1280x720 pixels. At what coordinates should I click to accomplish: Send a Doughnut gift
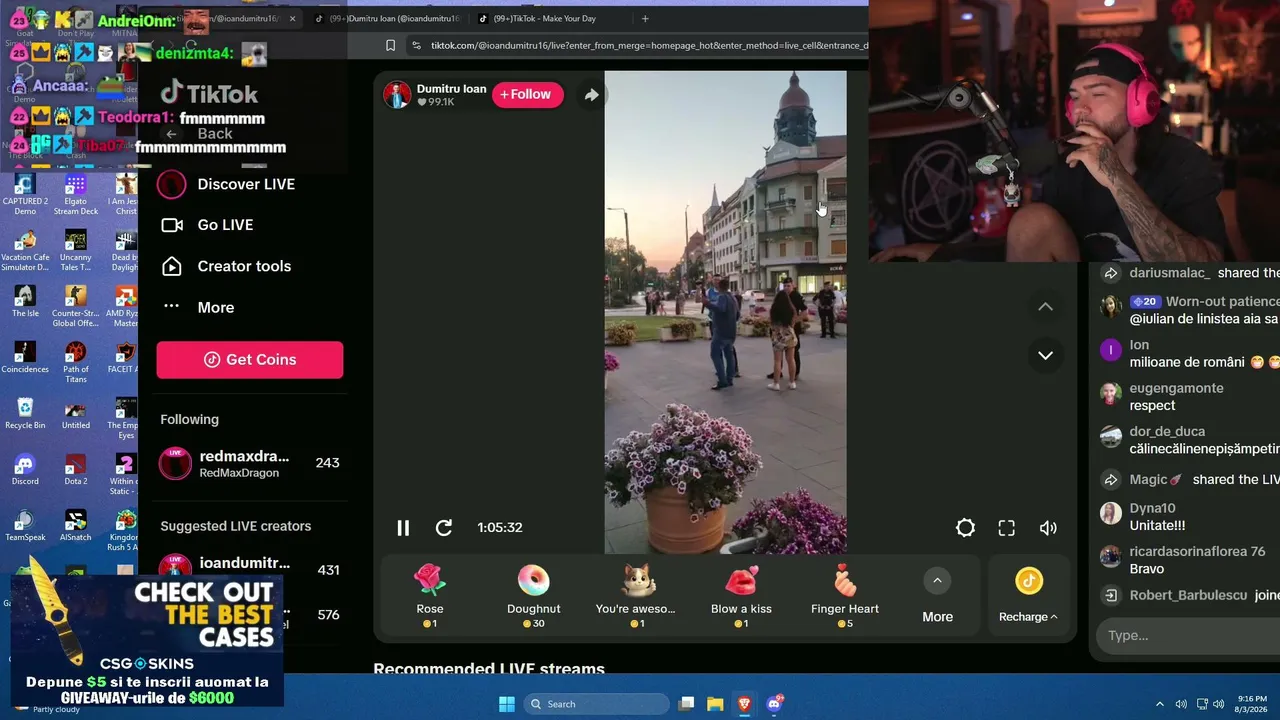pos(533,596)
